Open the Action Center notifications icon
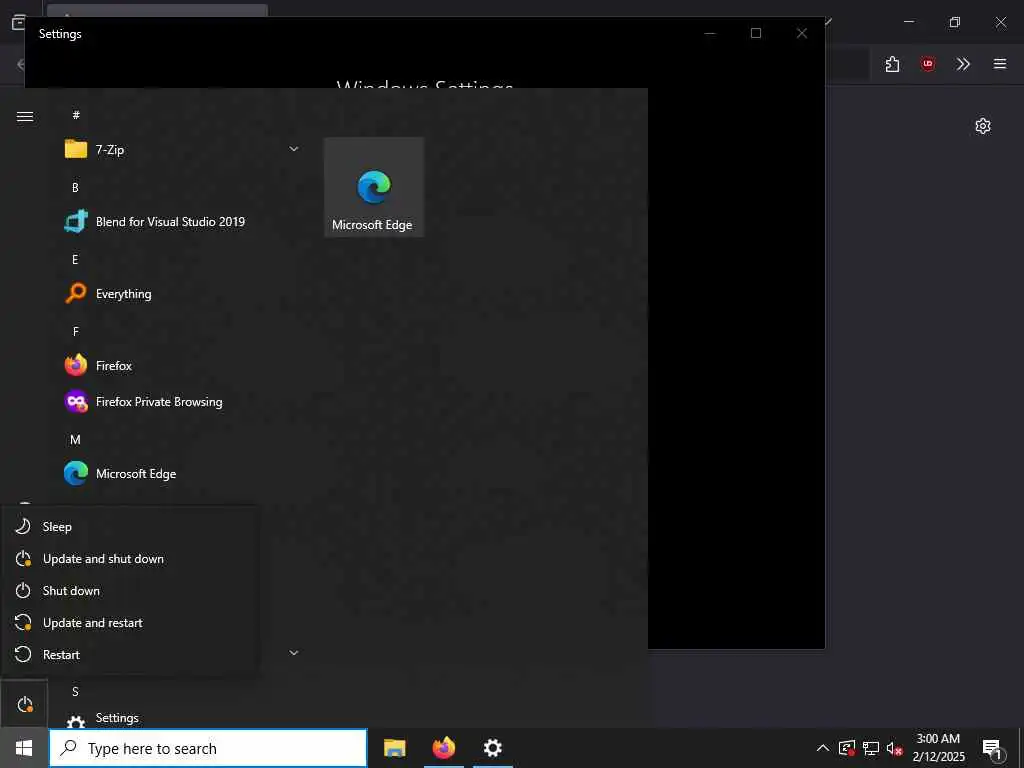This screenshot has height=768, width=1024. coord(992,749)
